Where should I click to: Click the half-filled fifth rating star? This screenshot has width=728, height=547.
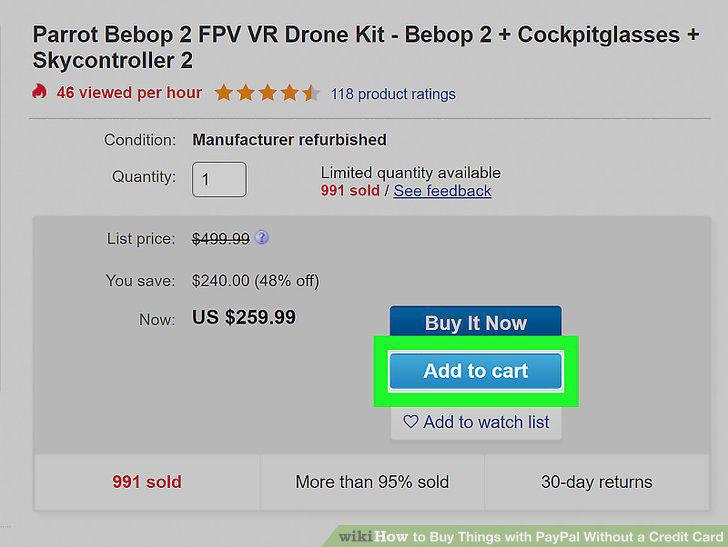tap(311, 93)
